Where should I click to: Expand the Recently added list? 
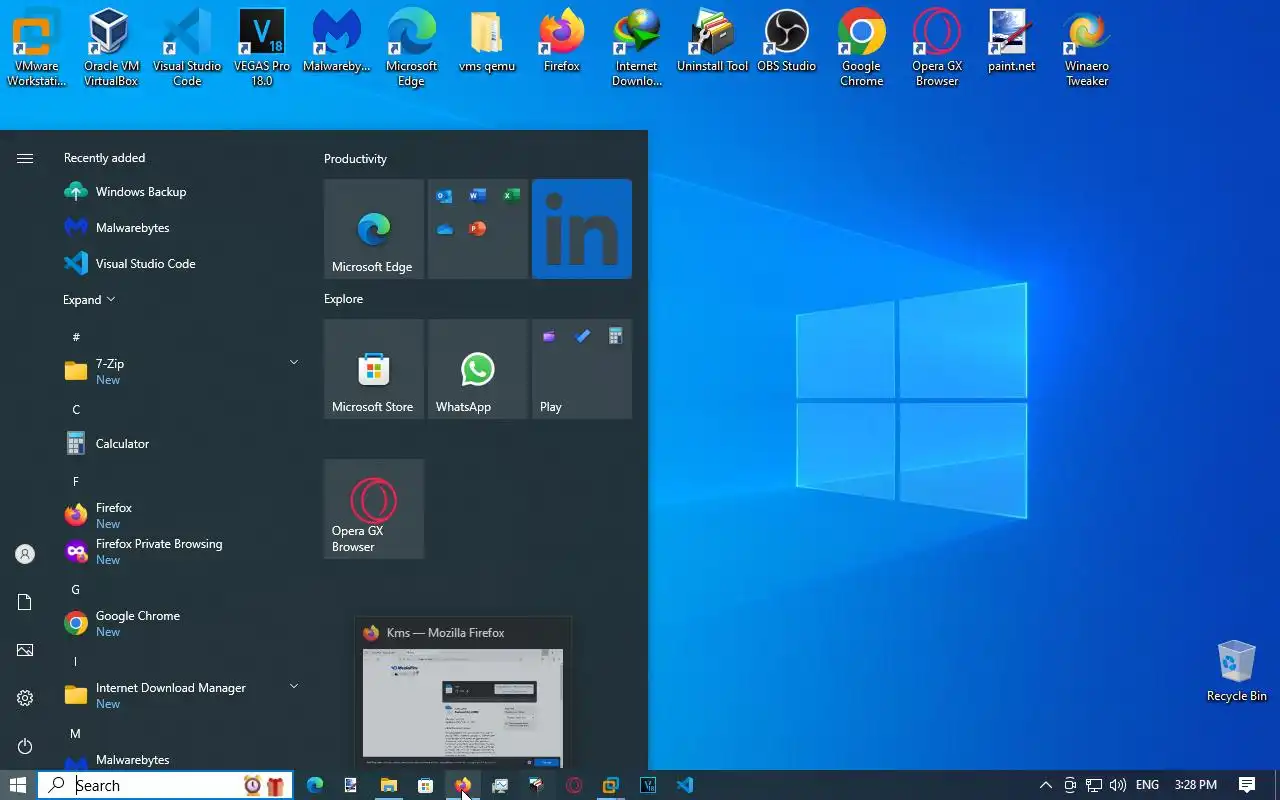pos(89,300)
